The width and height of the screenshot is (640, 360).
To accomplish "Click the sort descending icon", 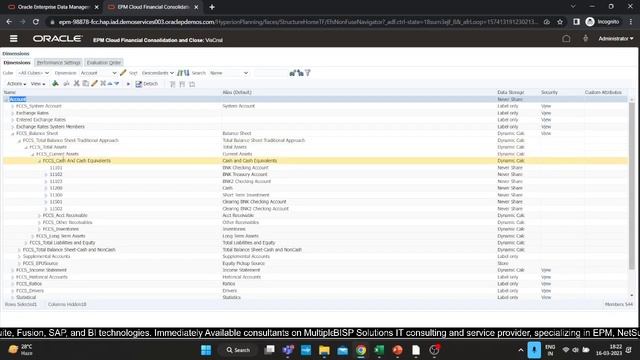I will point(187,73).
